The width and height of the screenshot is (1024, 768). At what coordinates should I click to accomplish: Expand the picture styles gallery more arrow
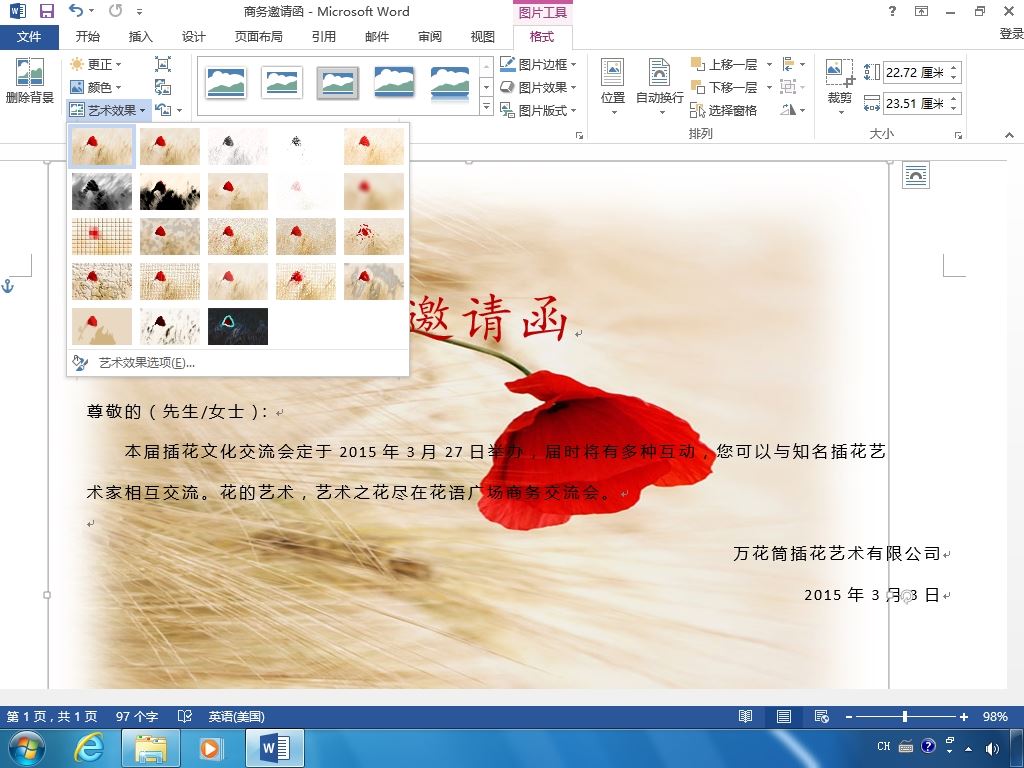pyautogui.click(x=486, y=107)
